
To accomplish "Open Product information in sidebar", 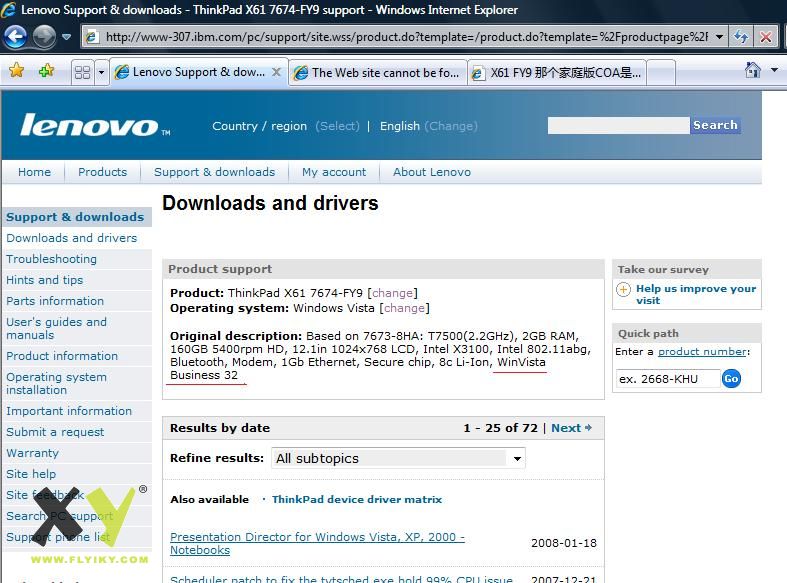I will [x=62, y=356].
